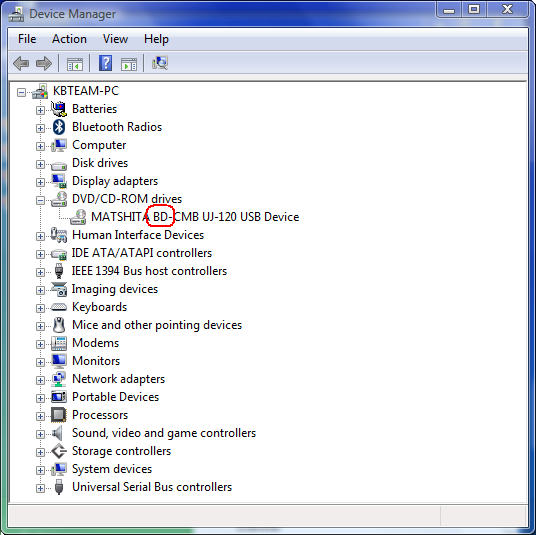The image size is (536, 535).
Task: Expand the Storage controllers category
Action: pyautogui.click(x=40, y=452)
